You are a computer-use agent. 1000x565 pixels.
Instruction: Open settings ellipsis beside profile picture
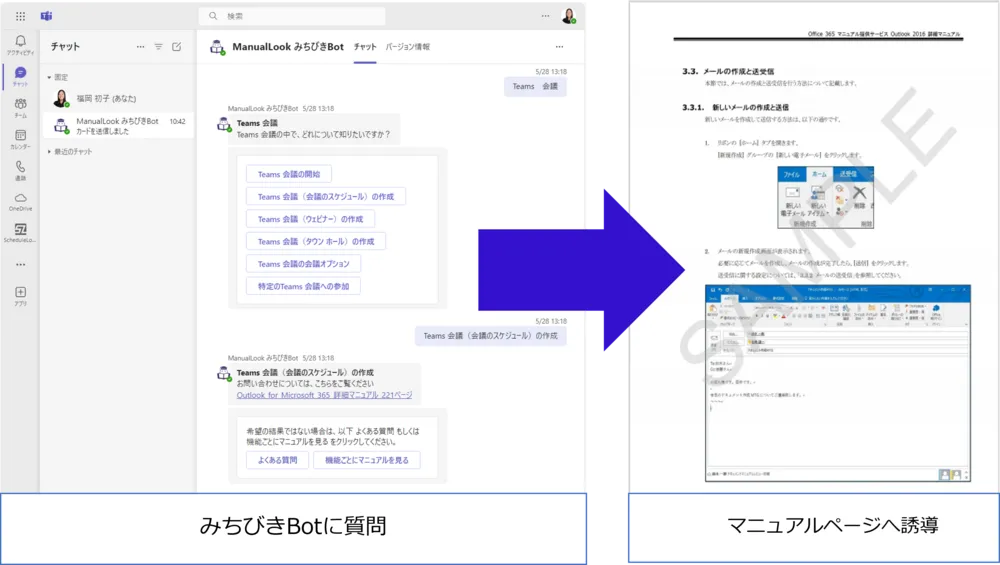point(545,16)
